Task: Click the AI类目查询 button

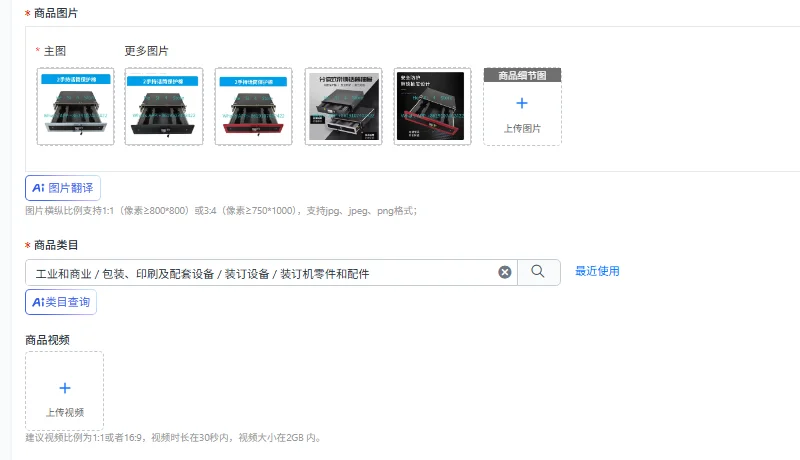Action: pyautogui.click(x=61, y=302)
